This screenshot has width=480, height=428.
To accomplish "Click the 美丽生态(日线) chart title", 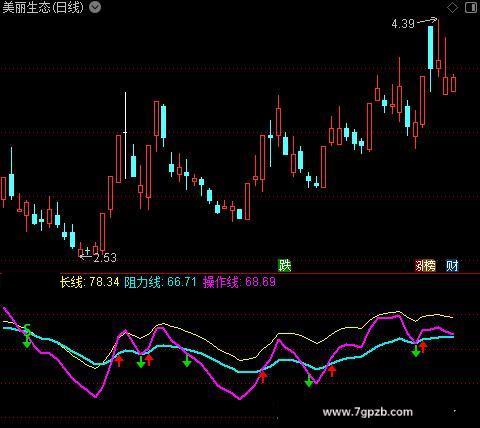I will click(x=43, y=7).
